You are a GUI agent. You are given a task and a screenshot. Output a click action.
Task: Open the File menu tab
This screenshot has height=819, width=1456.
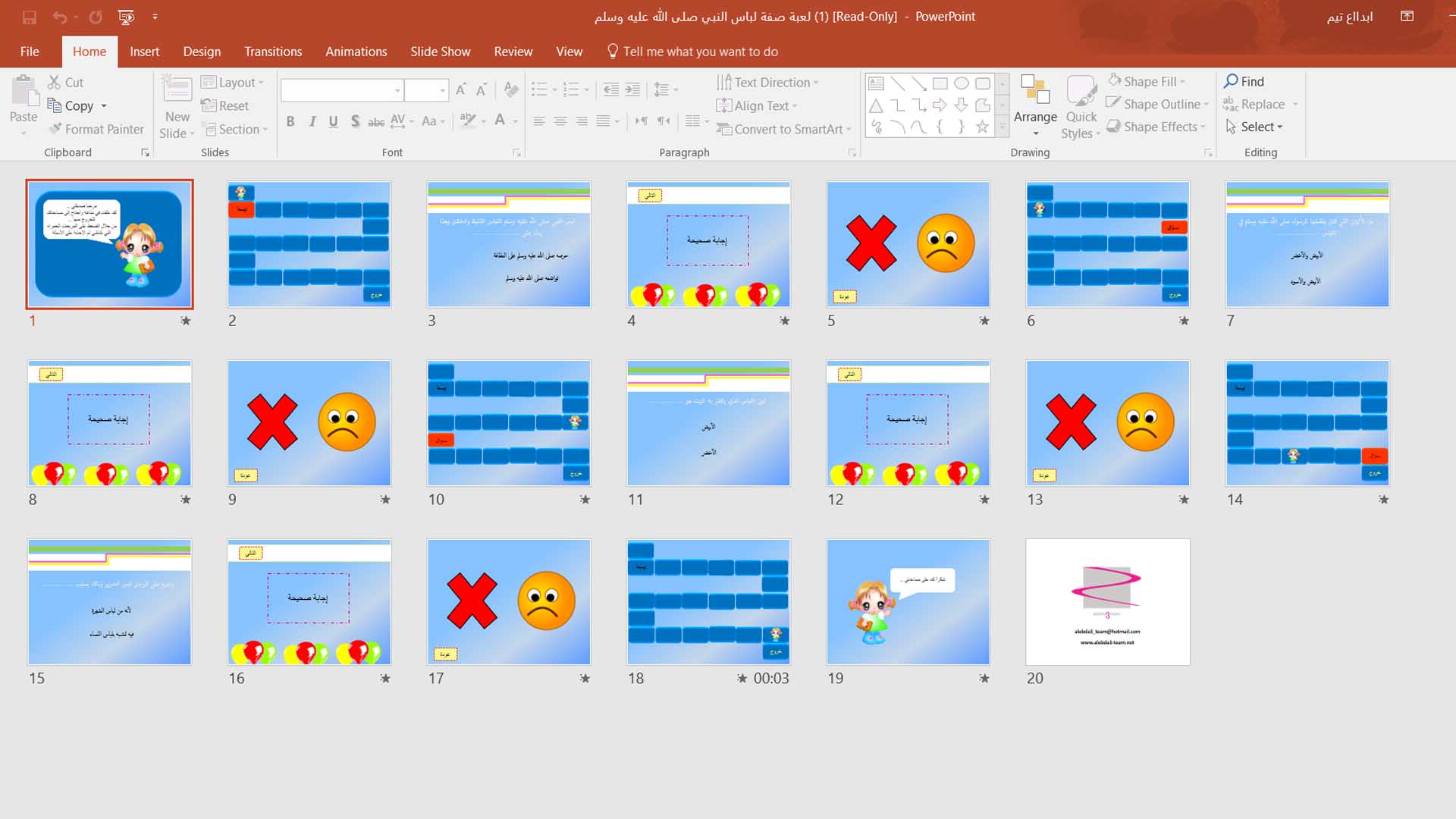point(30,52)
